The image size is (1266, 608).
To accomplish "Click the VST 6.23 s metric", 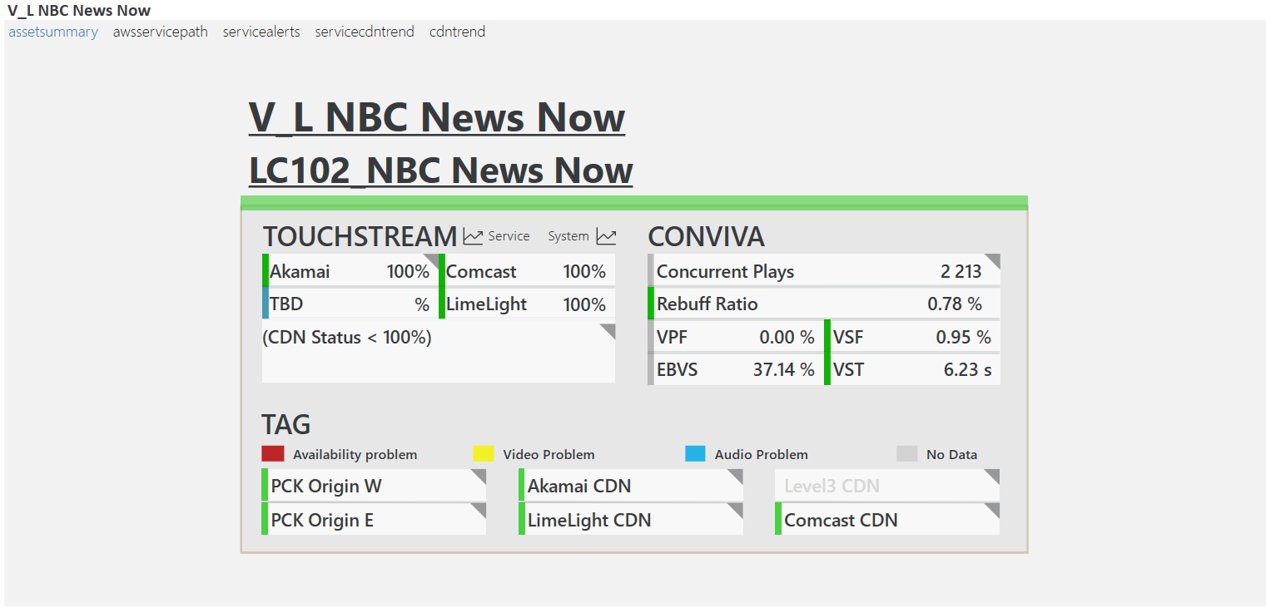I will (912, 370).
